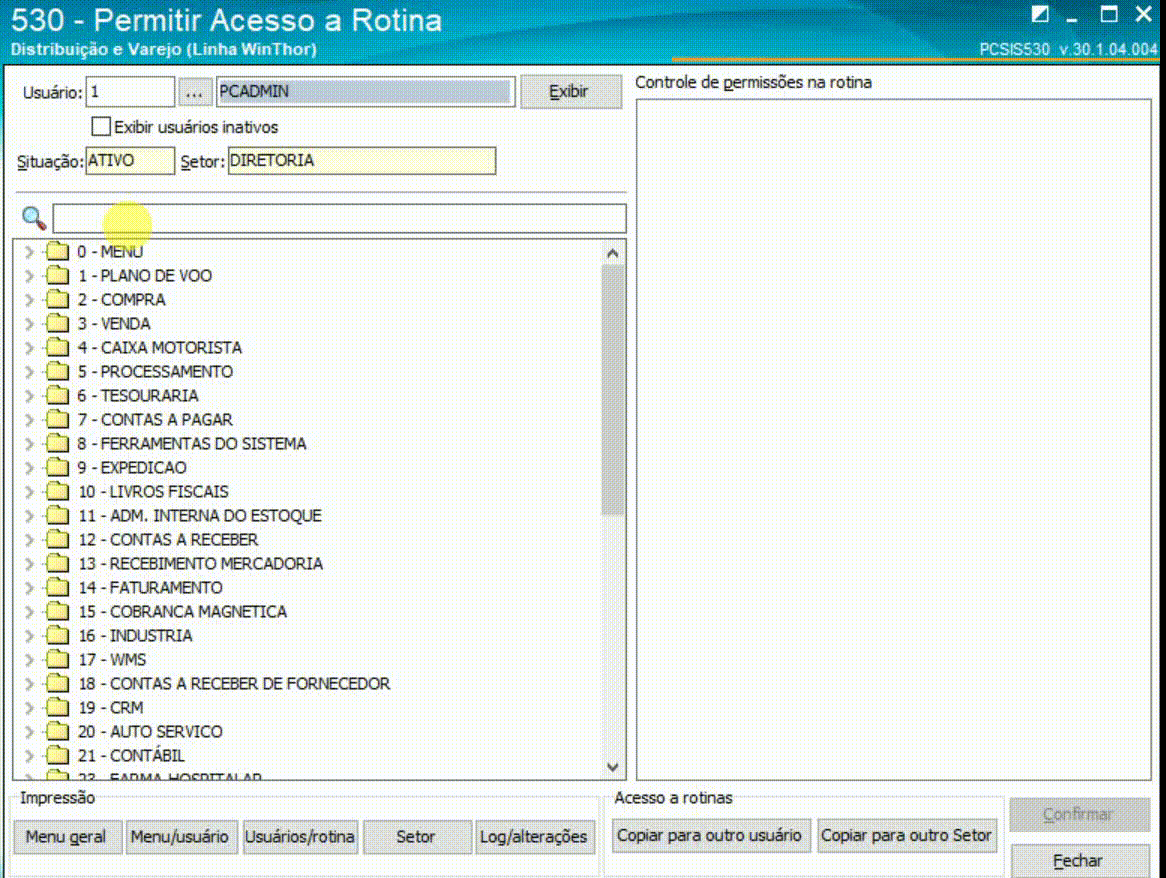
Task: Toggle Exibir usuários inativos checkbox
Action: point(101,126)
